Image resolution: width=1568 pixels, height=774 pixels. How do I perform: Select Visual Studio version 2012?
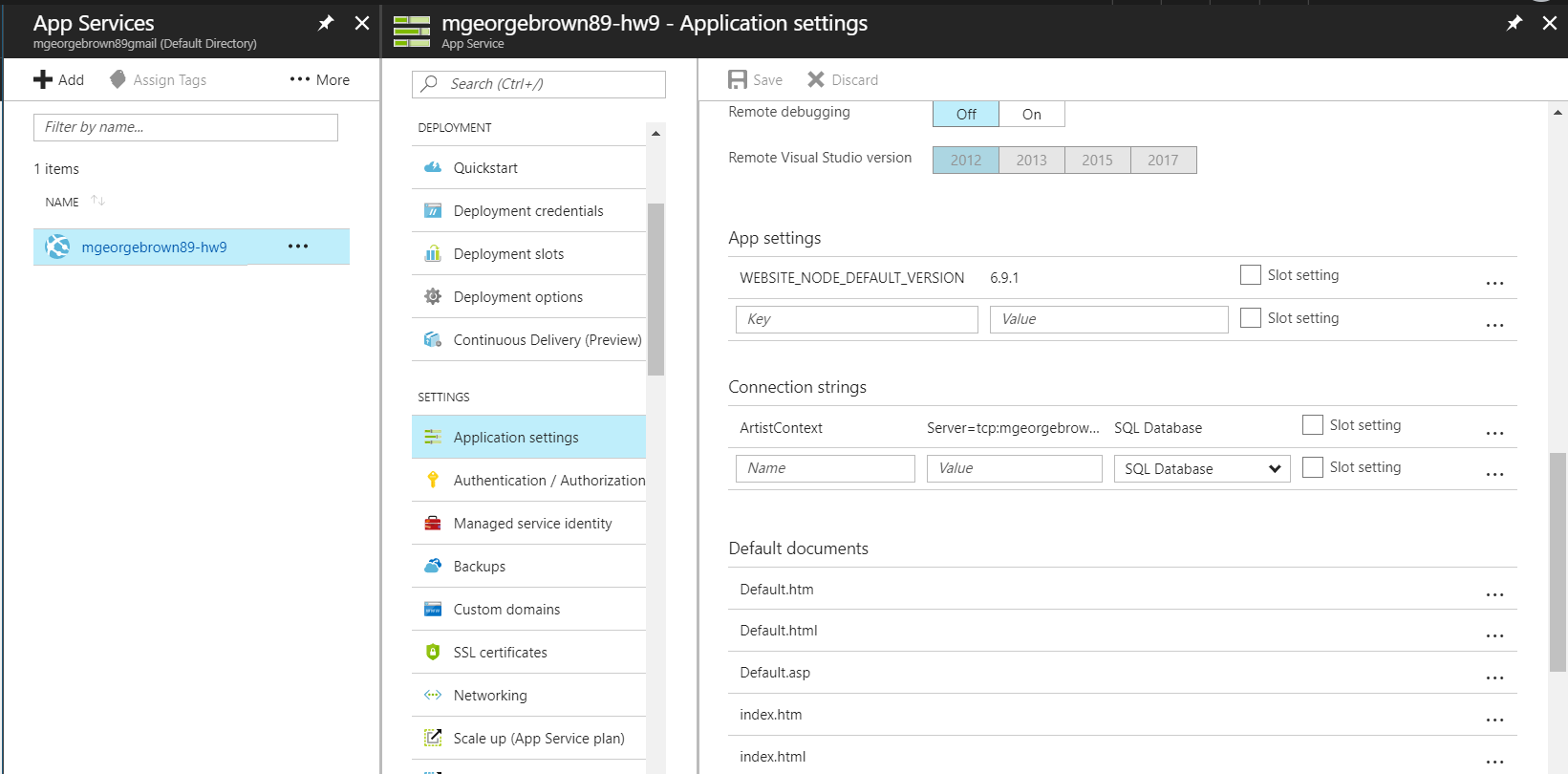966,160
